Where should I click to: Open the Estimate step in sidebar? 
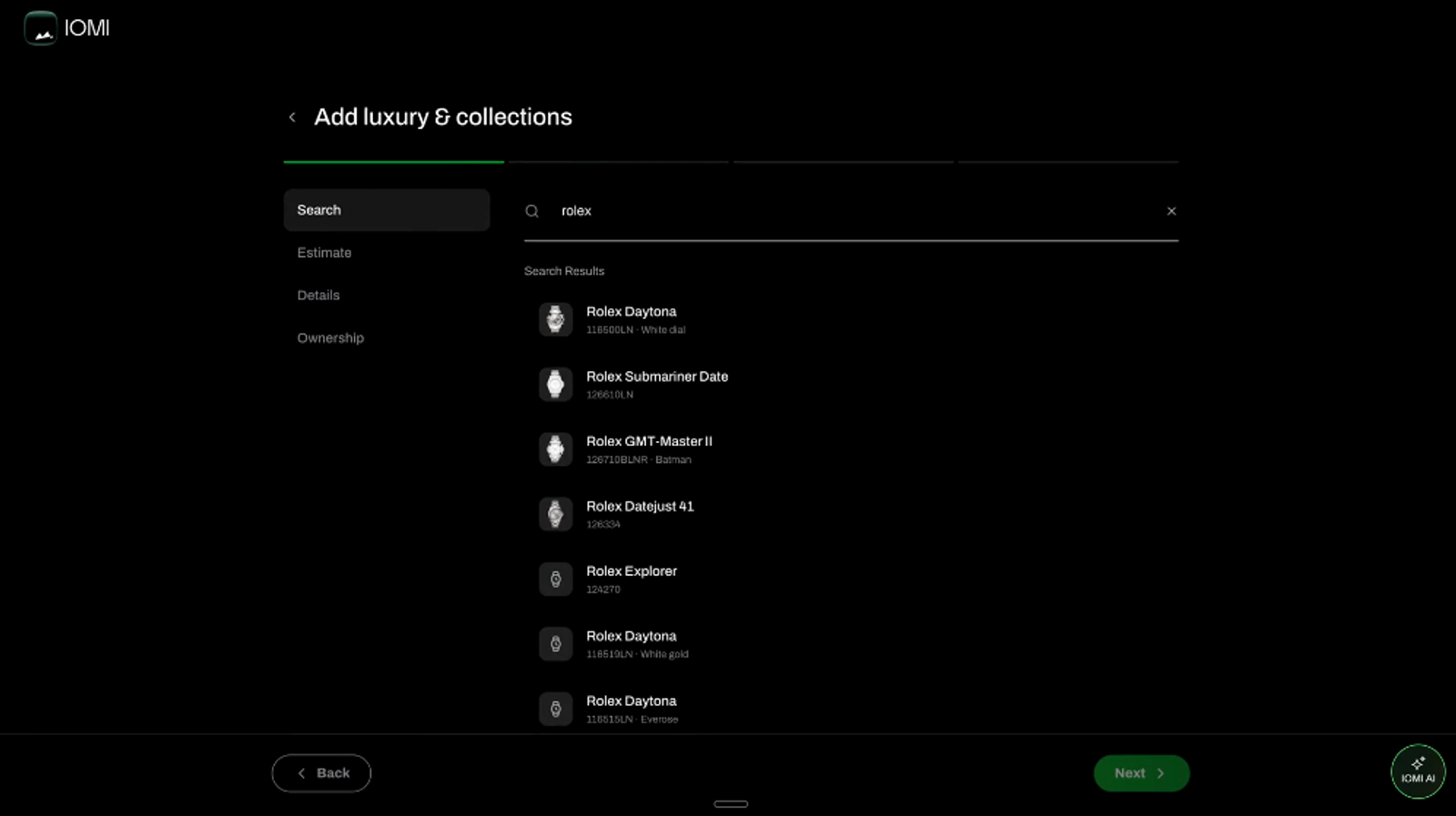pos(324,253)
